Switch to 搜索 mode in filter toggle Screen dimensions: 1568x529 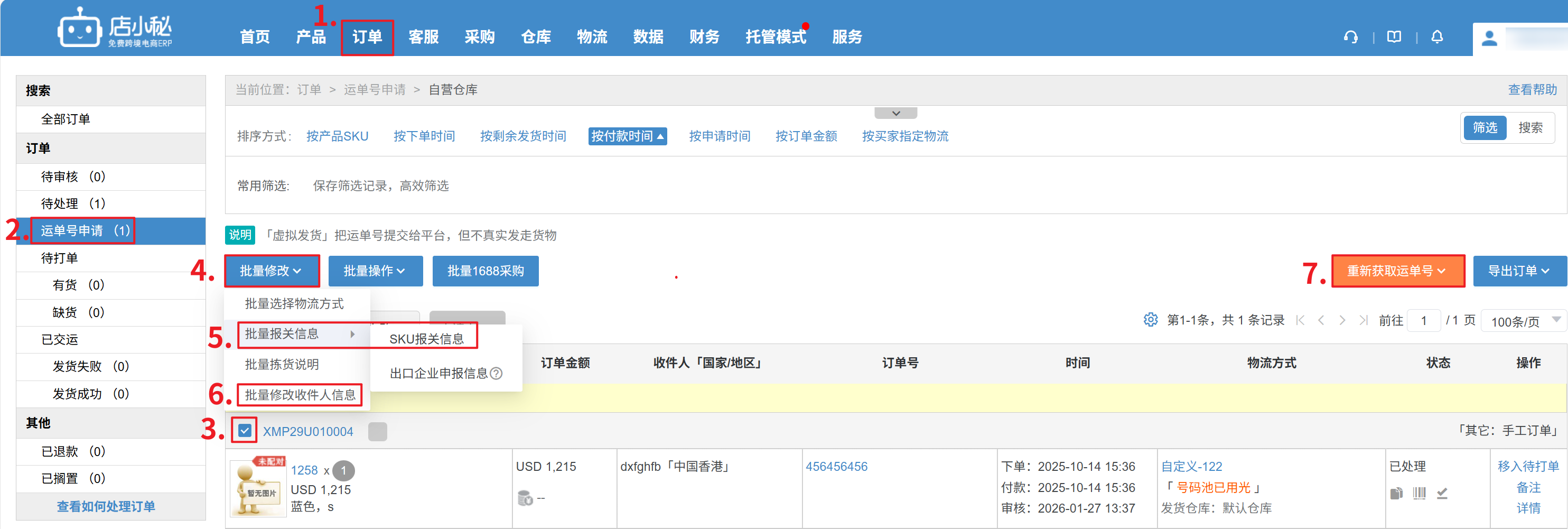point(1529,128)
